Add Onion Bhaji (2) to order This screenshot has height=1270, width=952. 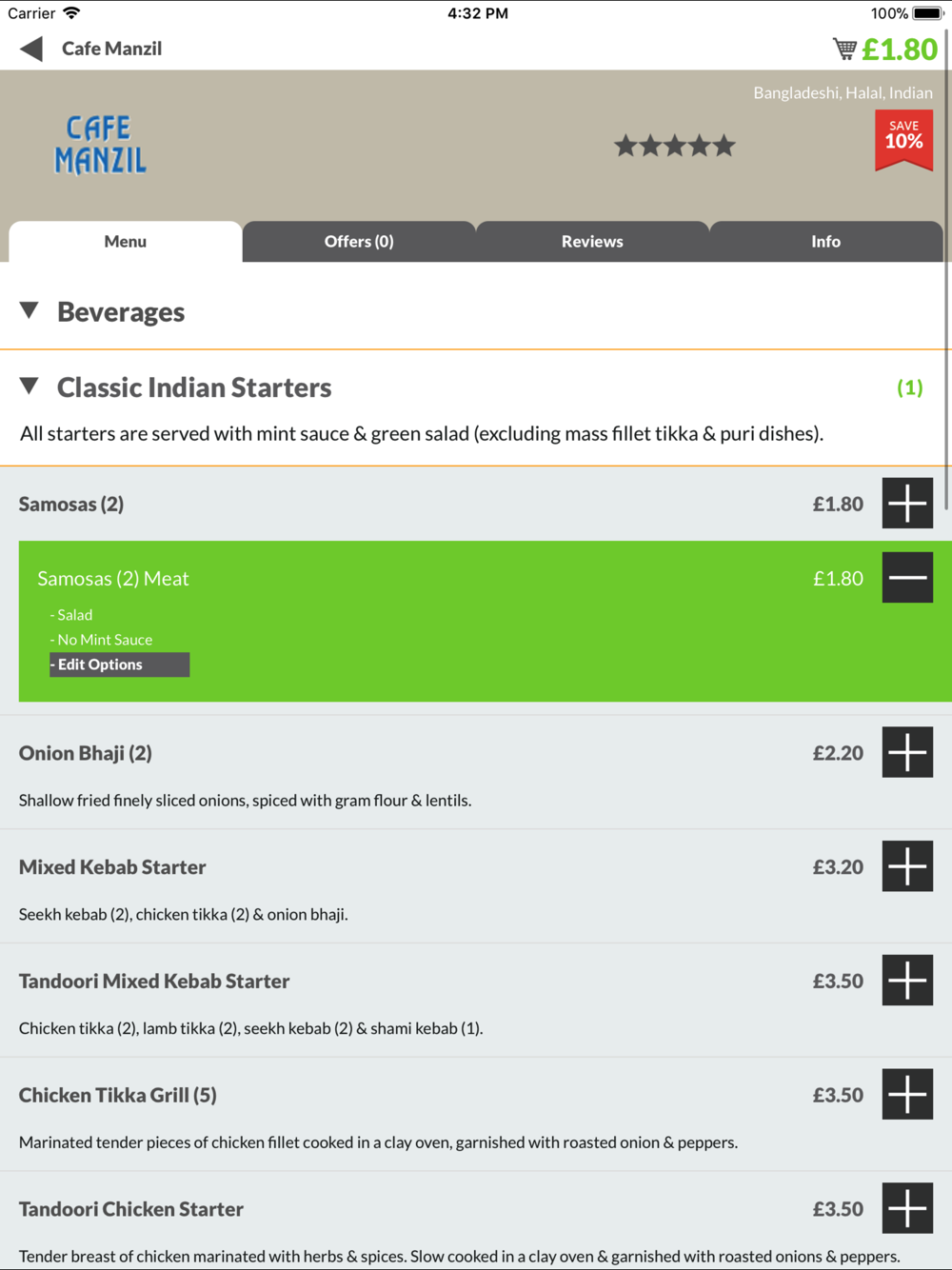pos(907,752)
